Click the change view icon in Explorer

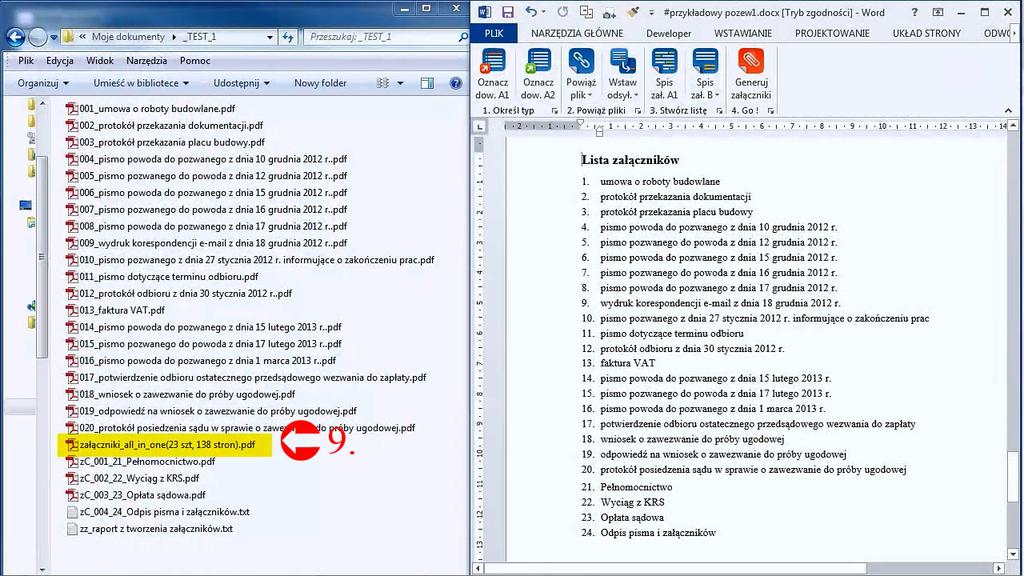[x=383, y=83]
